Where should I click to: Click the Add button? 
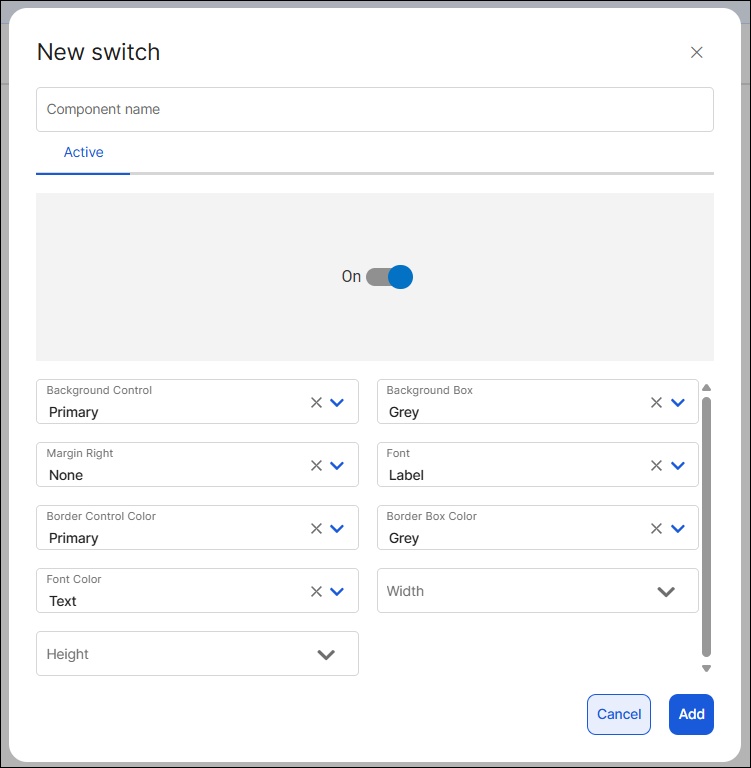coord(691,714)
